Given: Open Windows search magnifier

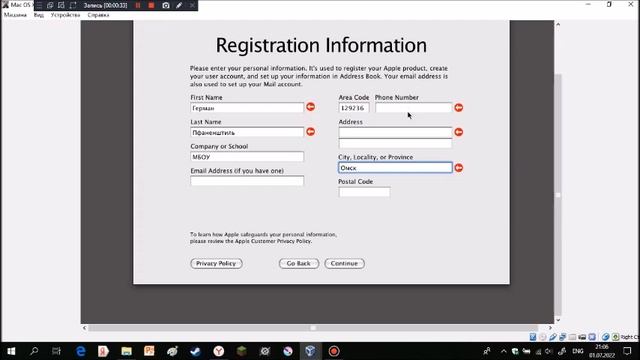Looking at the screenshot, I should 34,351.
